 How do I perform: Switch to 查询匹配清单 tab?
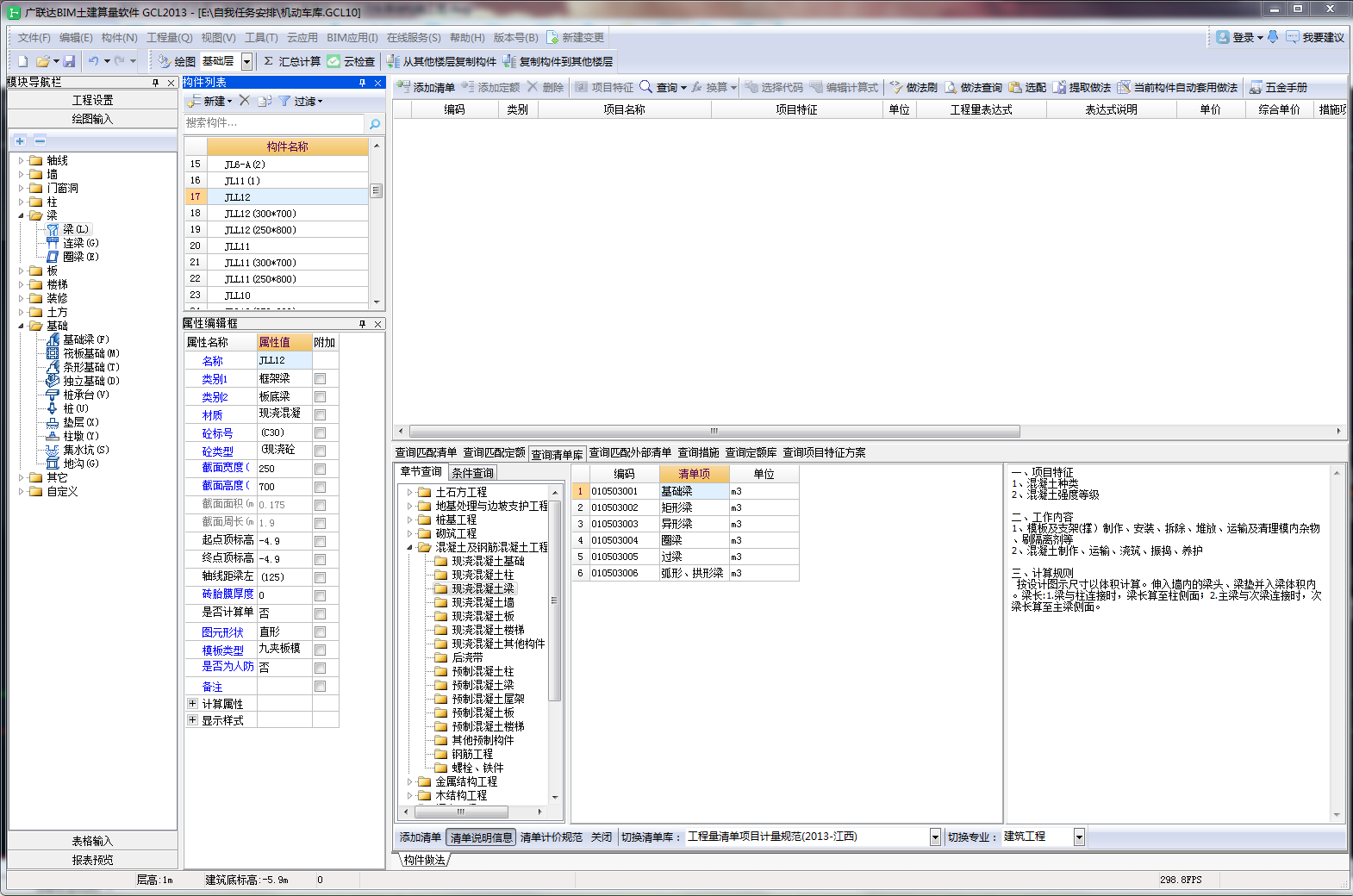(x=426, y=452)
